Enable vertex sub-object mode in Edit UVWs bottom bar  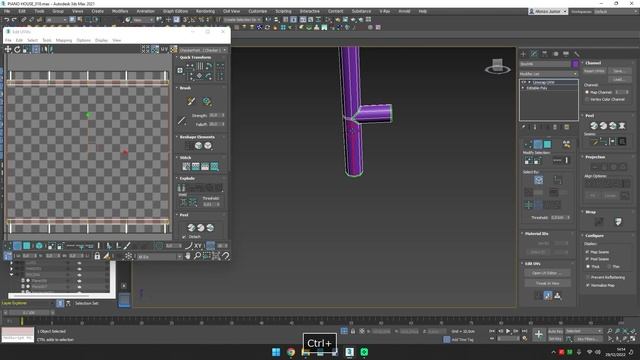pyautogui.click(x=8, y=246)
